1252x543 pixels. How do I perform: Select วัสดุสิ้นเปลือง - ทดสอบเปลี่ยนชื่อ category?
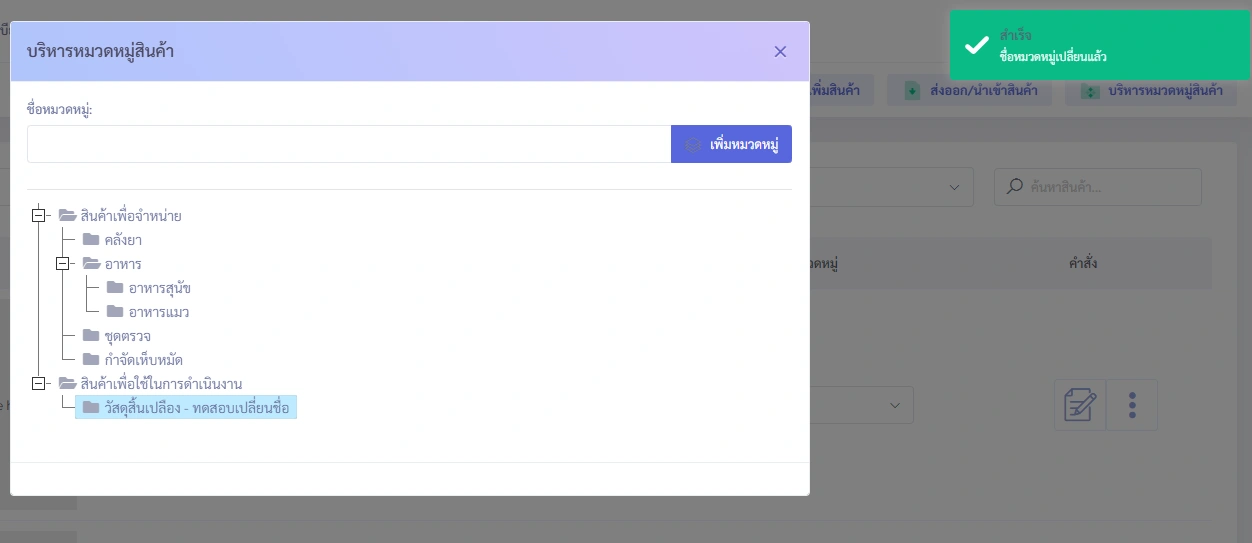196,408
